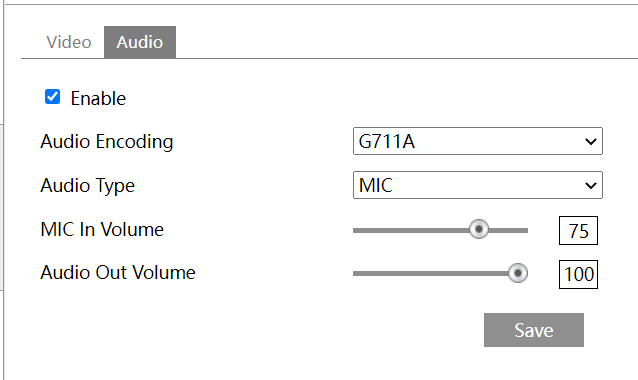Click MIC In Volume track right of knob

tap(508, 230)
